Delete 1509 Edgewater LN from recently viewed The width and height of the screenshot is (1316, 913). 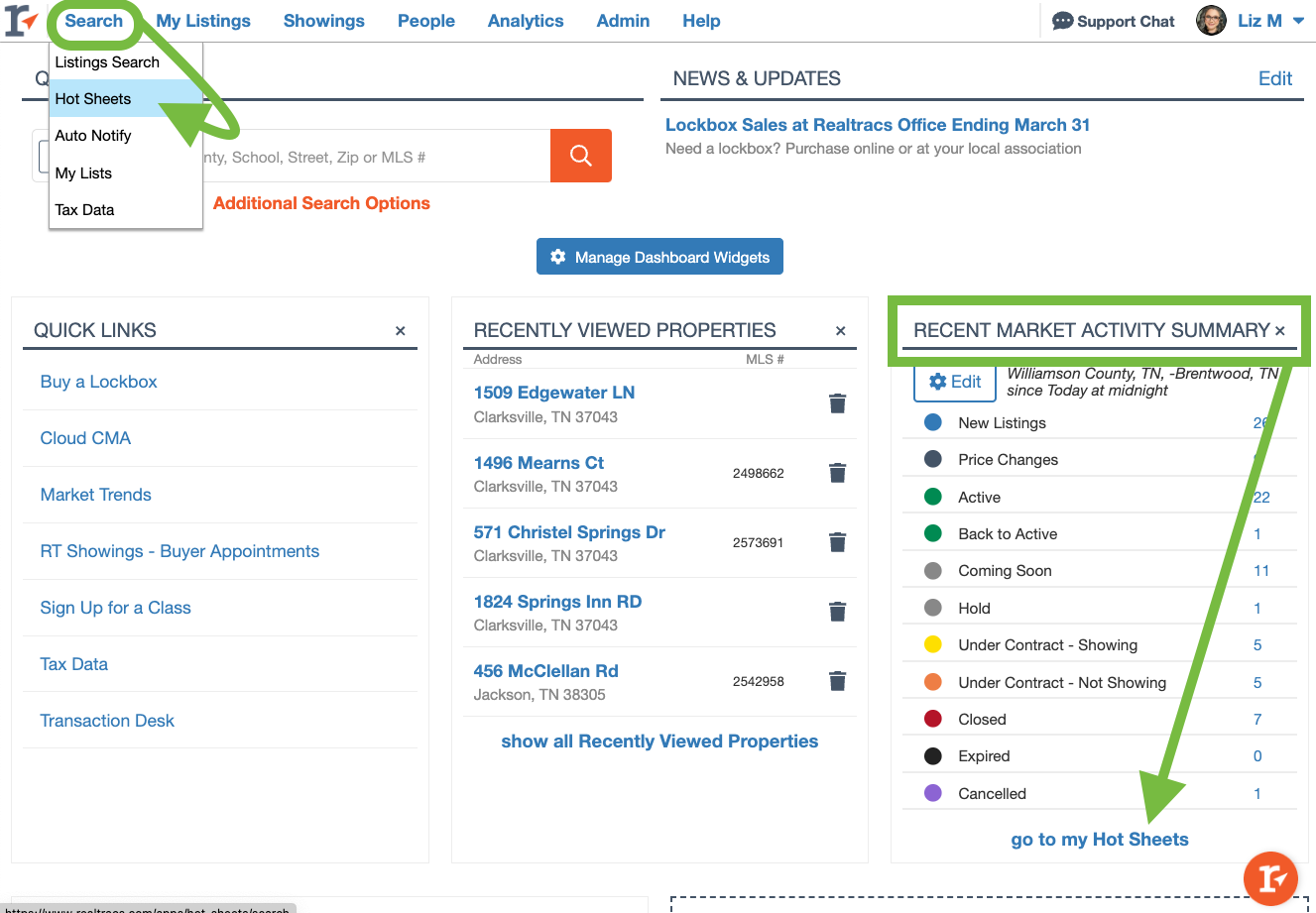(x=837, y=403)
